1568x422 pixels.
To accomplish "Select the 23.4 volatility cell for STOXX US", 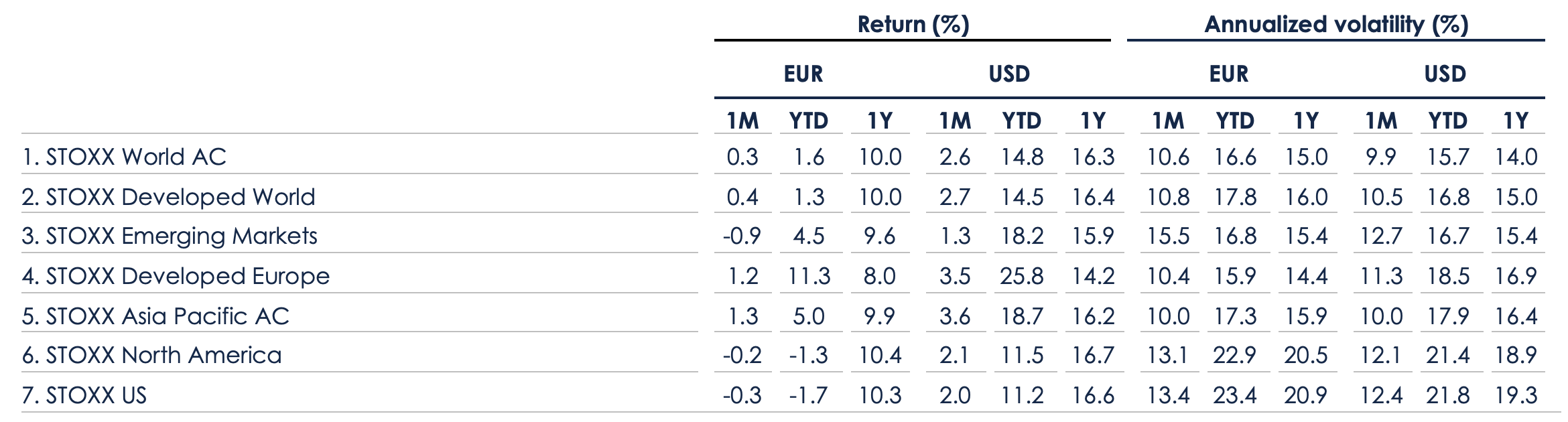I will pyautogui.click(x=1234, y=395).
